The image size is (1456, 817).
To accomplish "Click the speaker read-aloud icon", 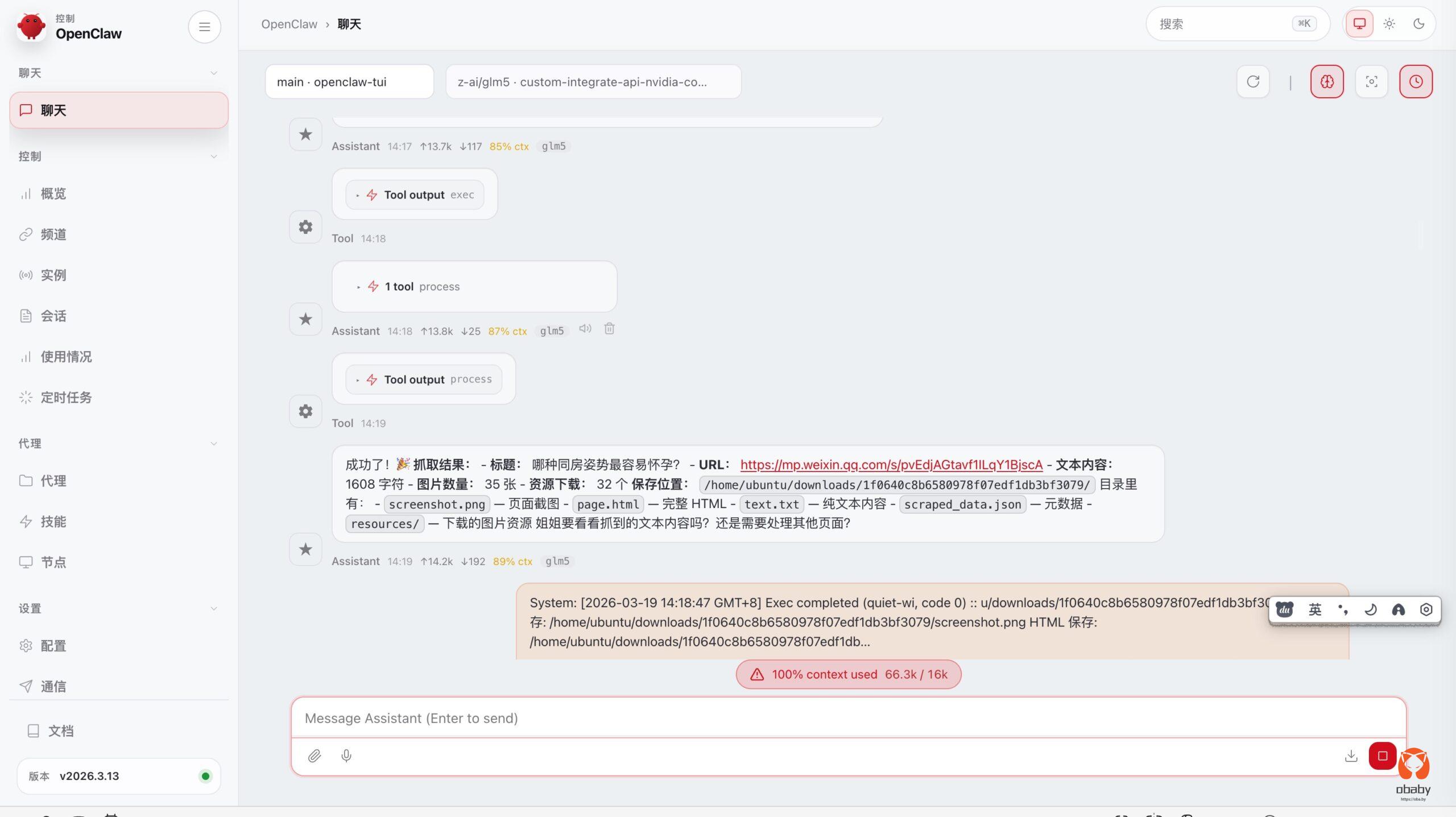I will [585, 329].
